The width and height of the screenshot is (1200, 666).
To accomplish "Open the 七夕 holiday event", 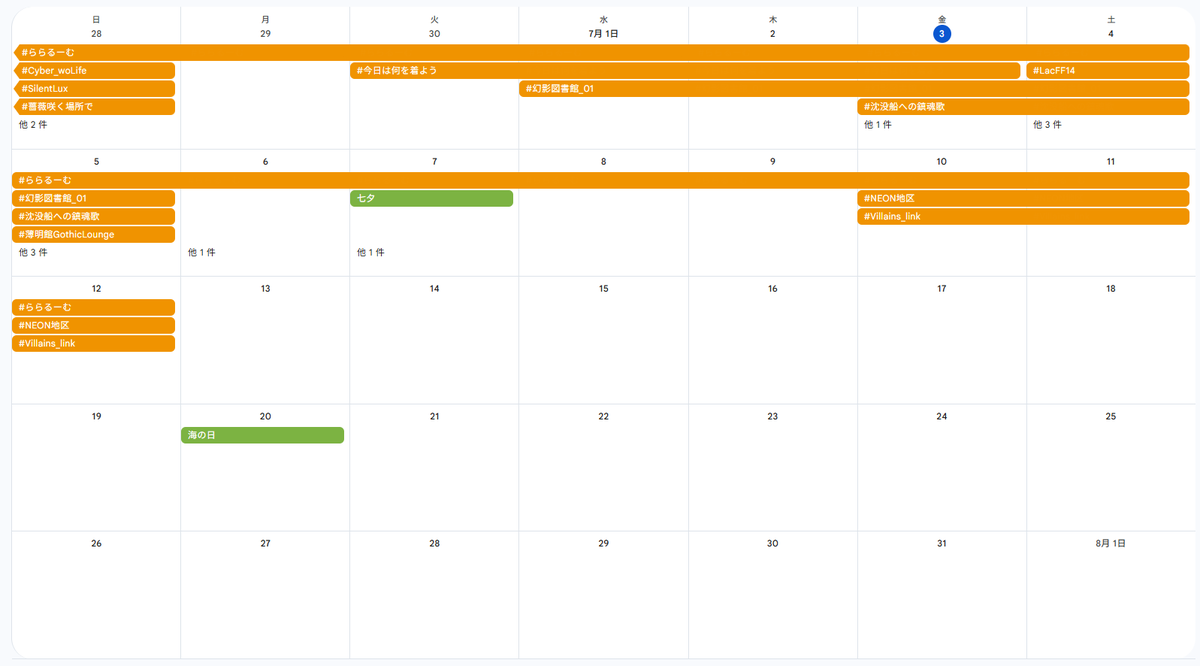I will [x=431, y=199].
